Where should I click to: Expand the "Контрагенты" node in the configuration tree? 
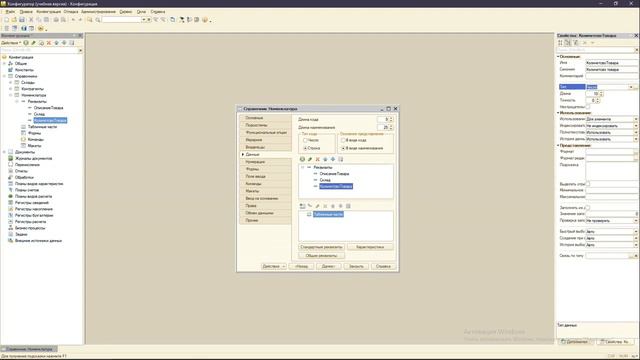tap(11, 89)
